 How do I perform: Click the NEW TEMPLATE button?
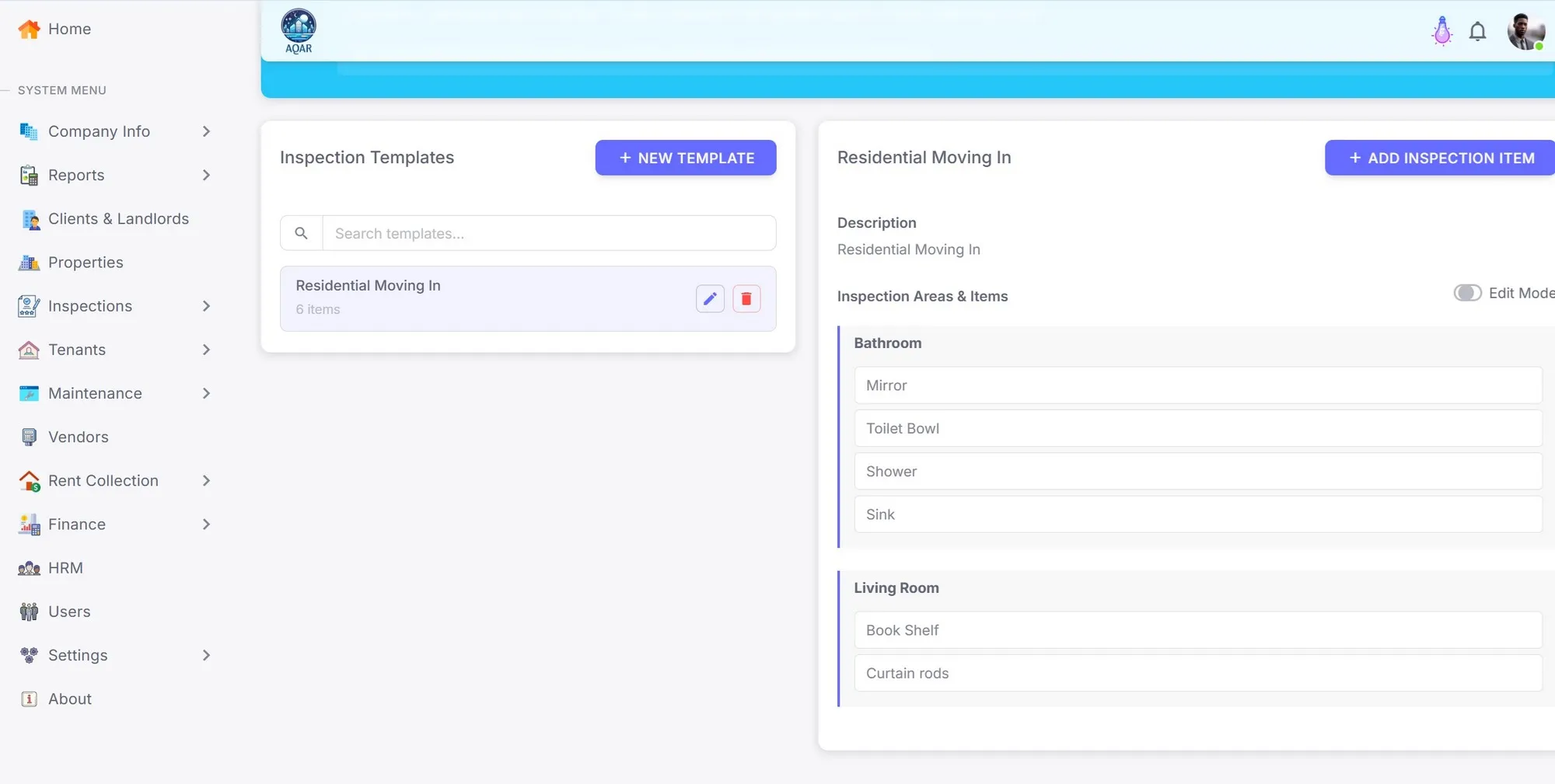click(685, 157)
